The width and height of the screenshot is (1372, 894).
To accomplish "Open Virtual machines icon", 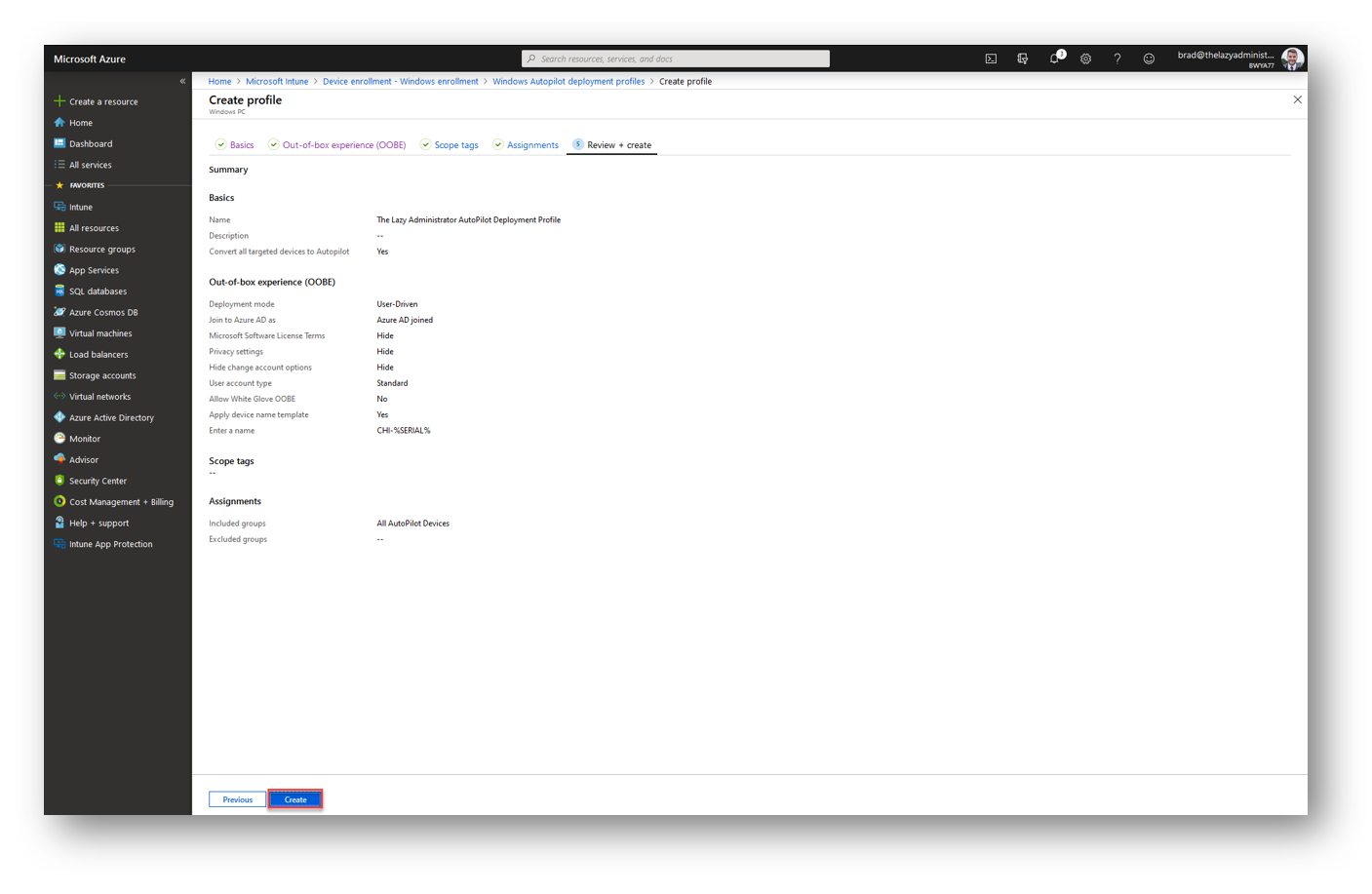I will tap(59, 333).
